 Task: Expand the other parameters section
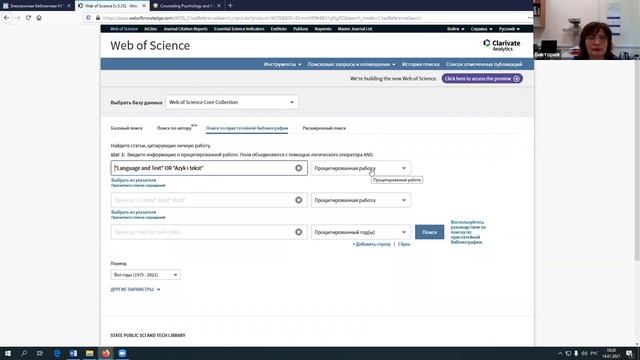tap(135, 289)
